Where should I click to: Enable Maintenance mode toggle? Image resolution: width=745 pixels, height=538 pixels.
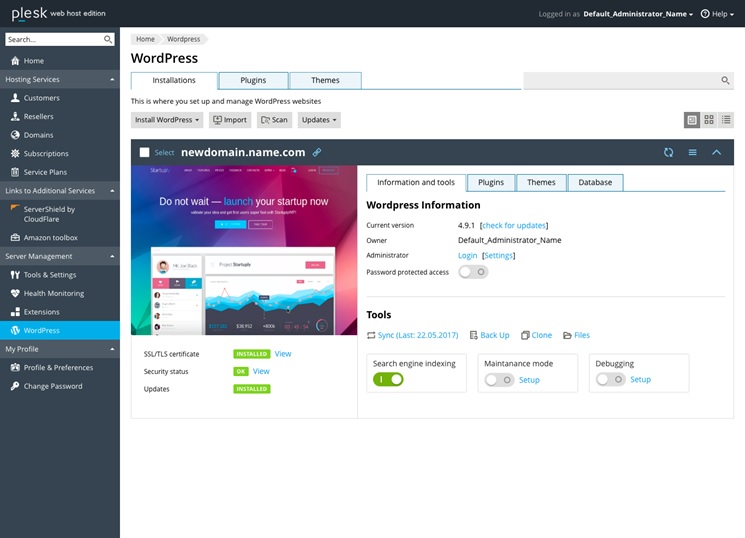[x=499, y=380]
